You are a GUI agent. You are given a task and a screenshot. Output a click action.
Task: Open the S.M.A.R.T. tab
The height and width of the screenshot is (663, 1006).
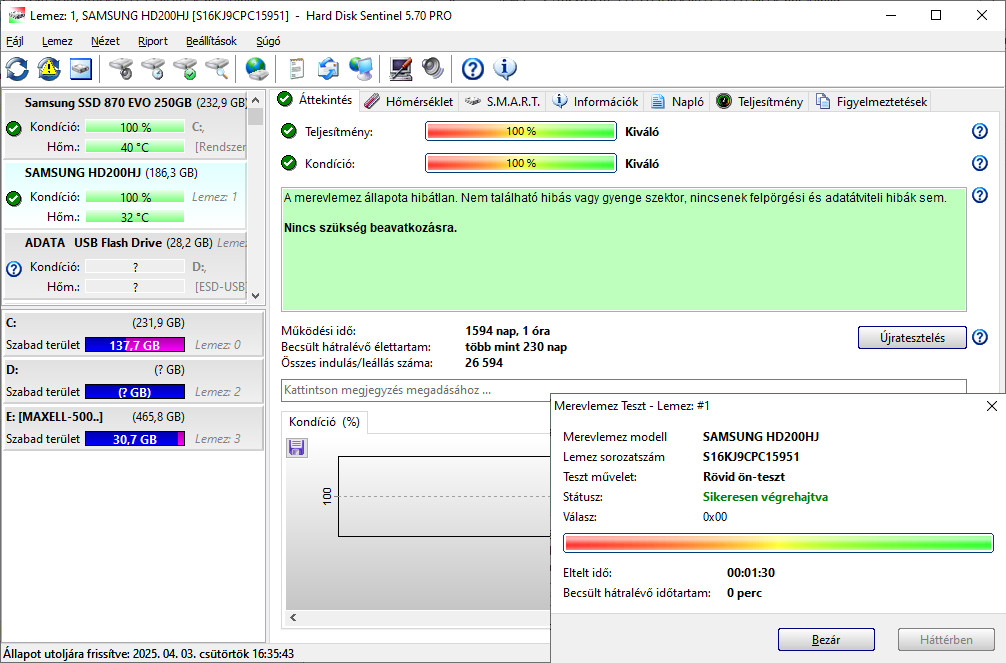(x=502, y=101)
